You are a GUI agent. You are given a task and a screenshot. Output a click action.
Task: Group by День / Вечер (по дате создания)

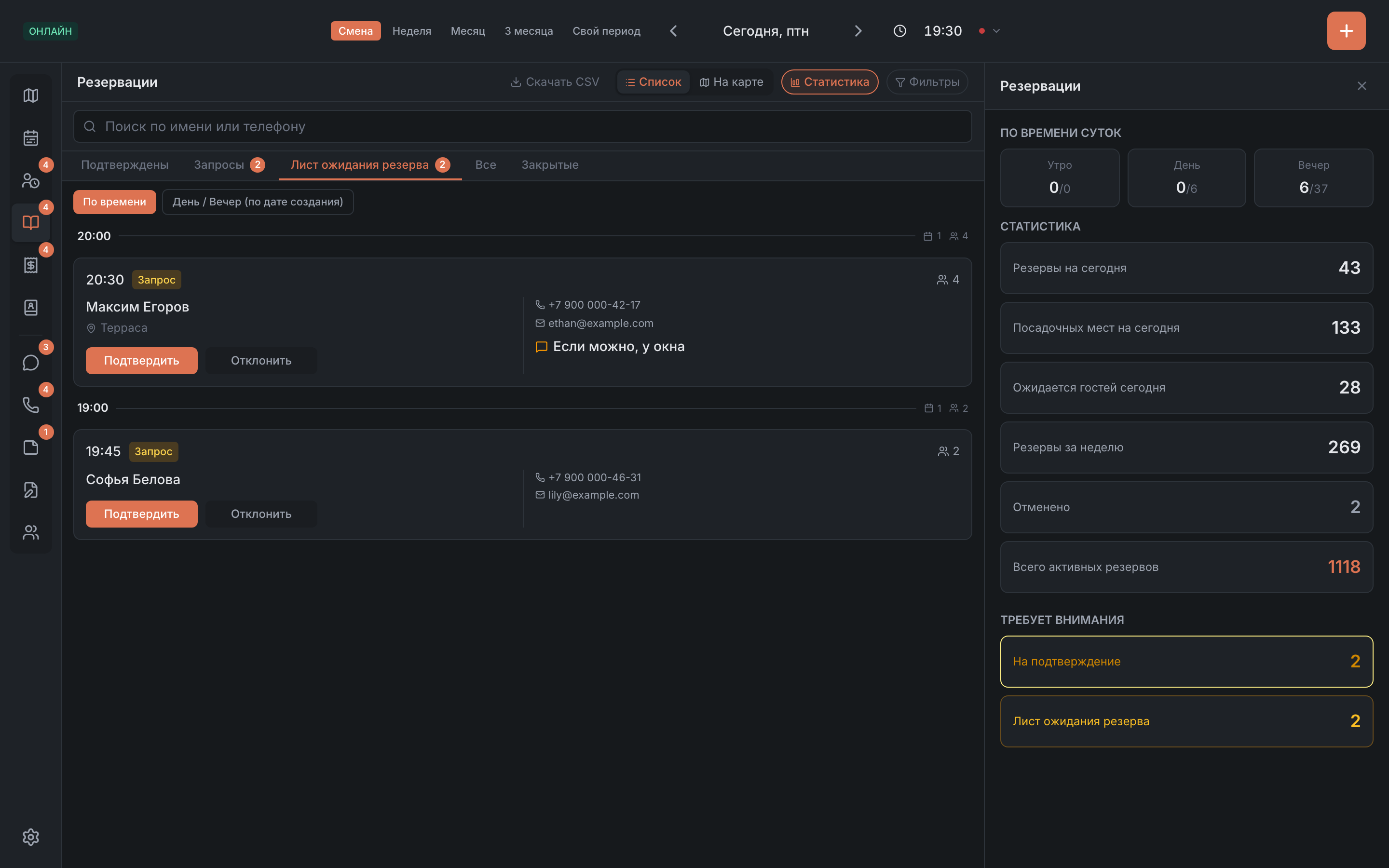258,202
